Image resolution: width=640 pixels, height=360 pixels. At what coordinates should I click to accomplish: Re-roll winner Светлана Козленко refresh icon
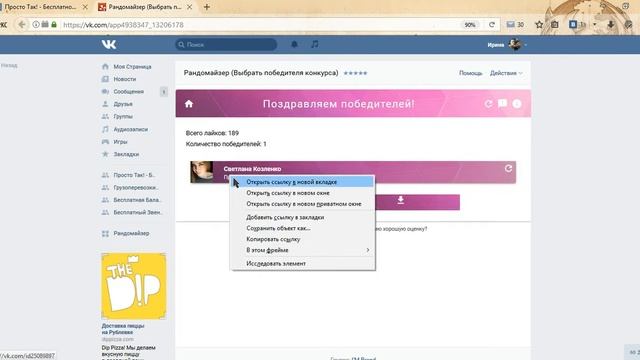click(x=508, y=168)
